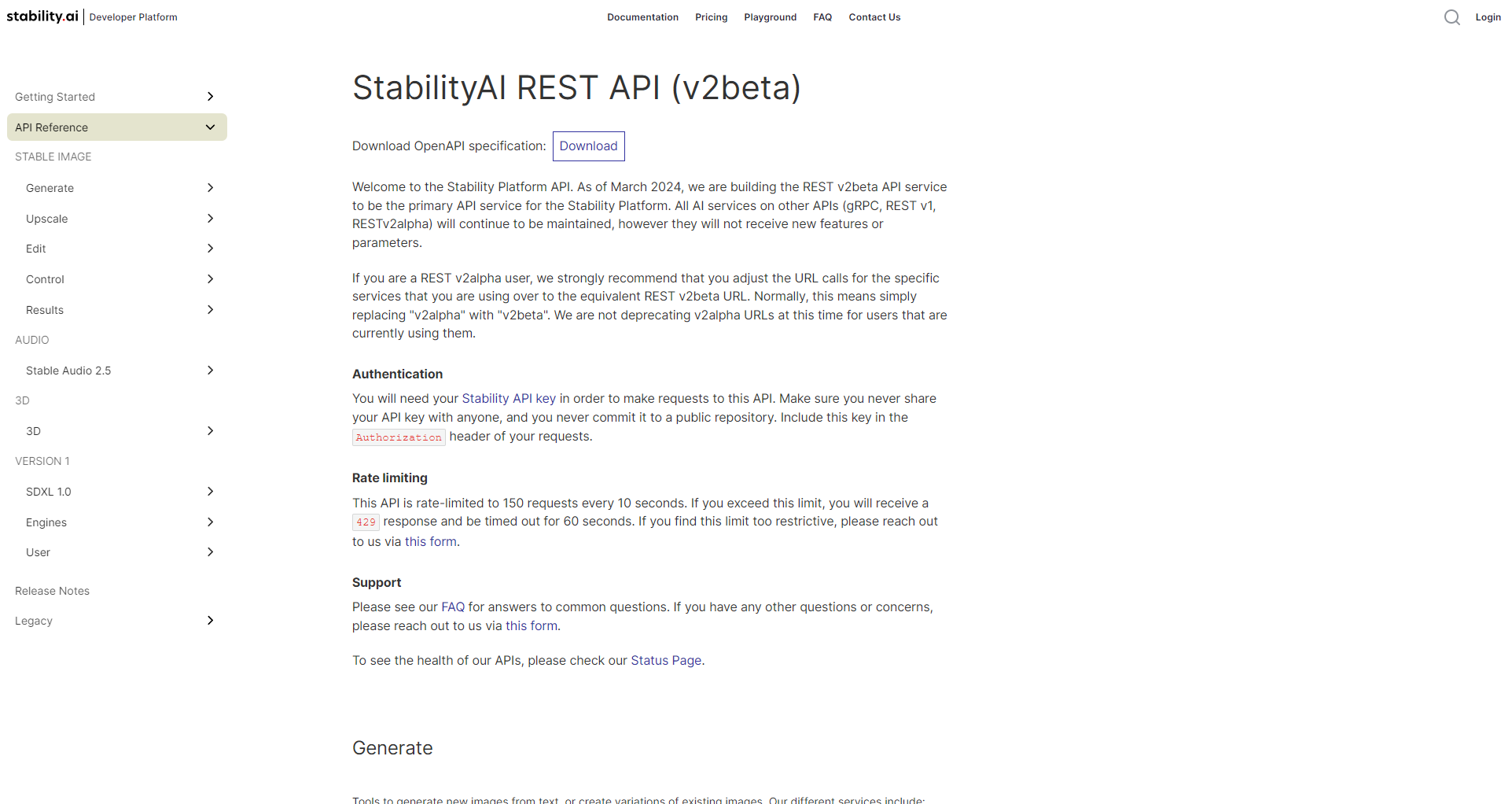Viewport: 1512px width, 804px height.
Task: Open the Playground menu item
Action: [770, 17]
